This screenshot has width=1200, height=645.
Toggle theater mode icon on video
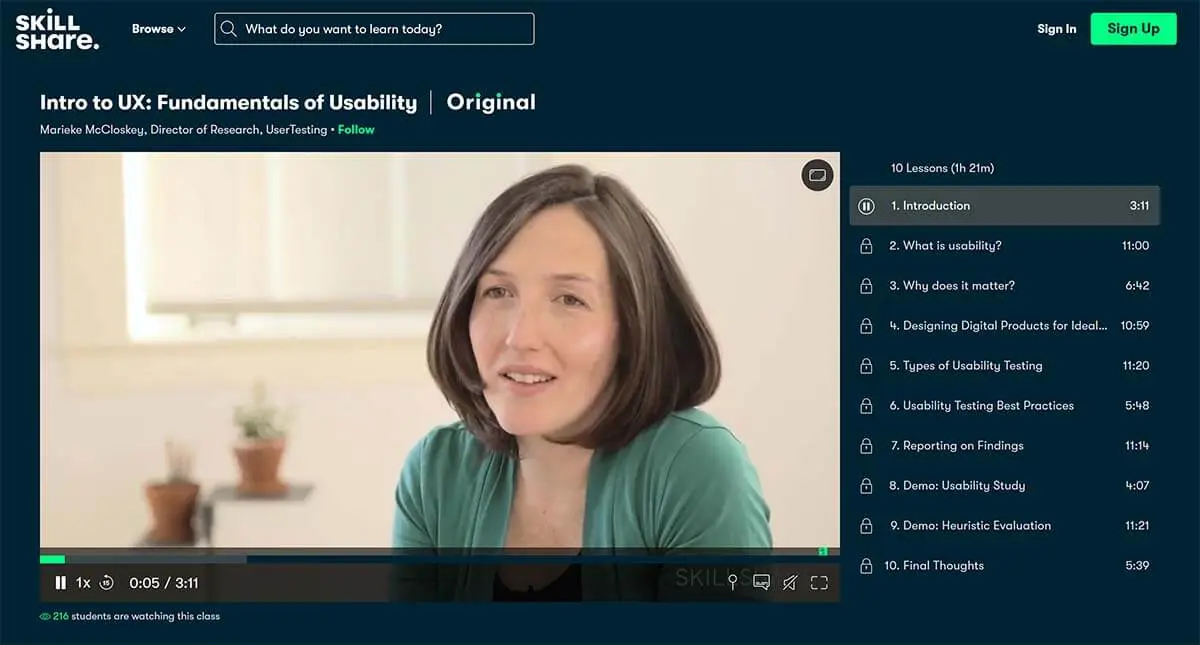click(817, 175)
